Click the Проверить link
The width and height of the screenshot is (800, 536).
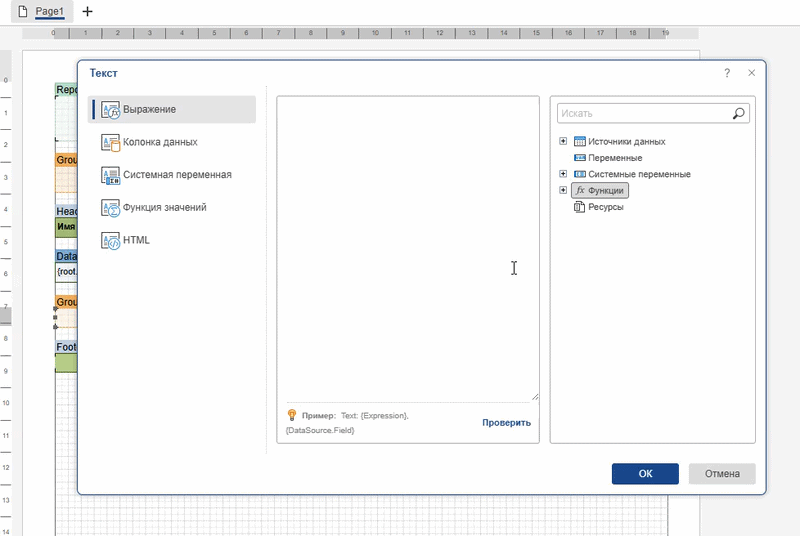tap(506, 423)
